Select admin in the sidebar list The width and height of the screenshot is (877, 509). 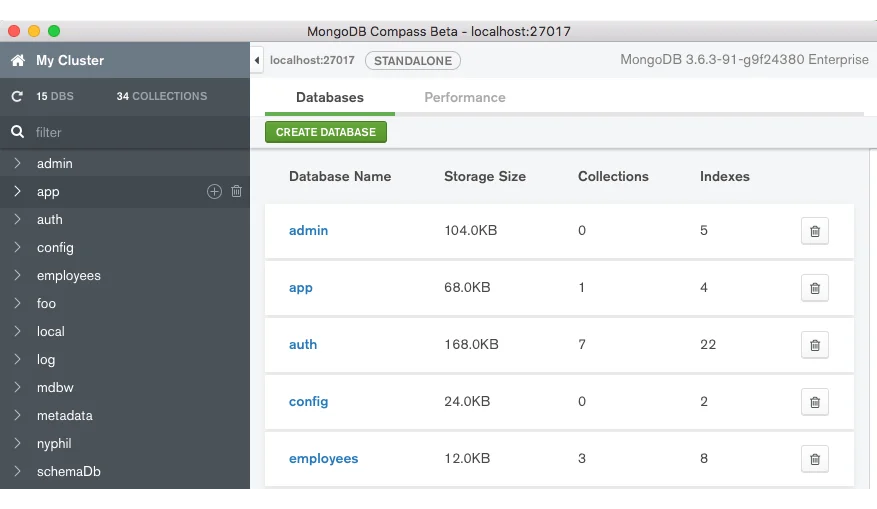[55, 163]
